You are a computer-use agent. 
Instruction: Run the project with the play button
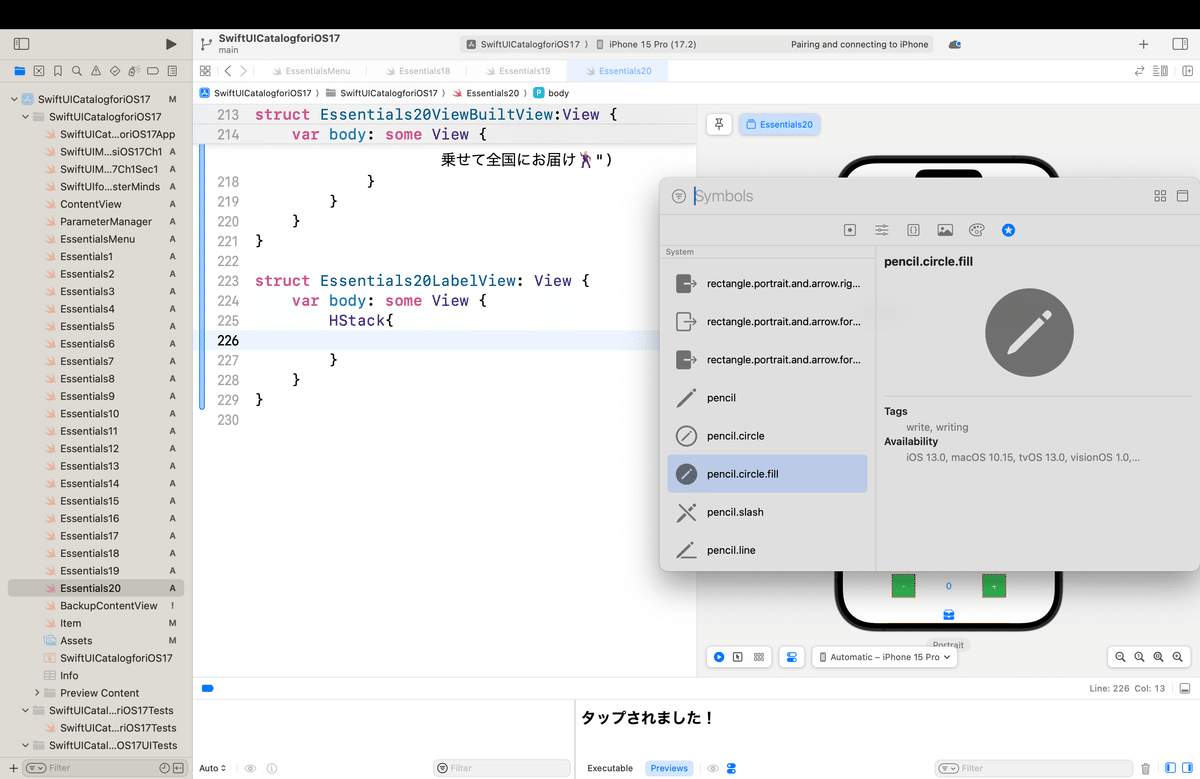(x=171, y=44)
